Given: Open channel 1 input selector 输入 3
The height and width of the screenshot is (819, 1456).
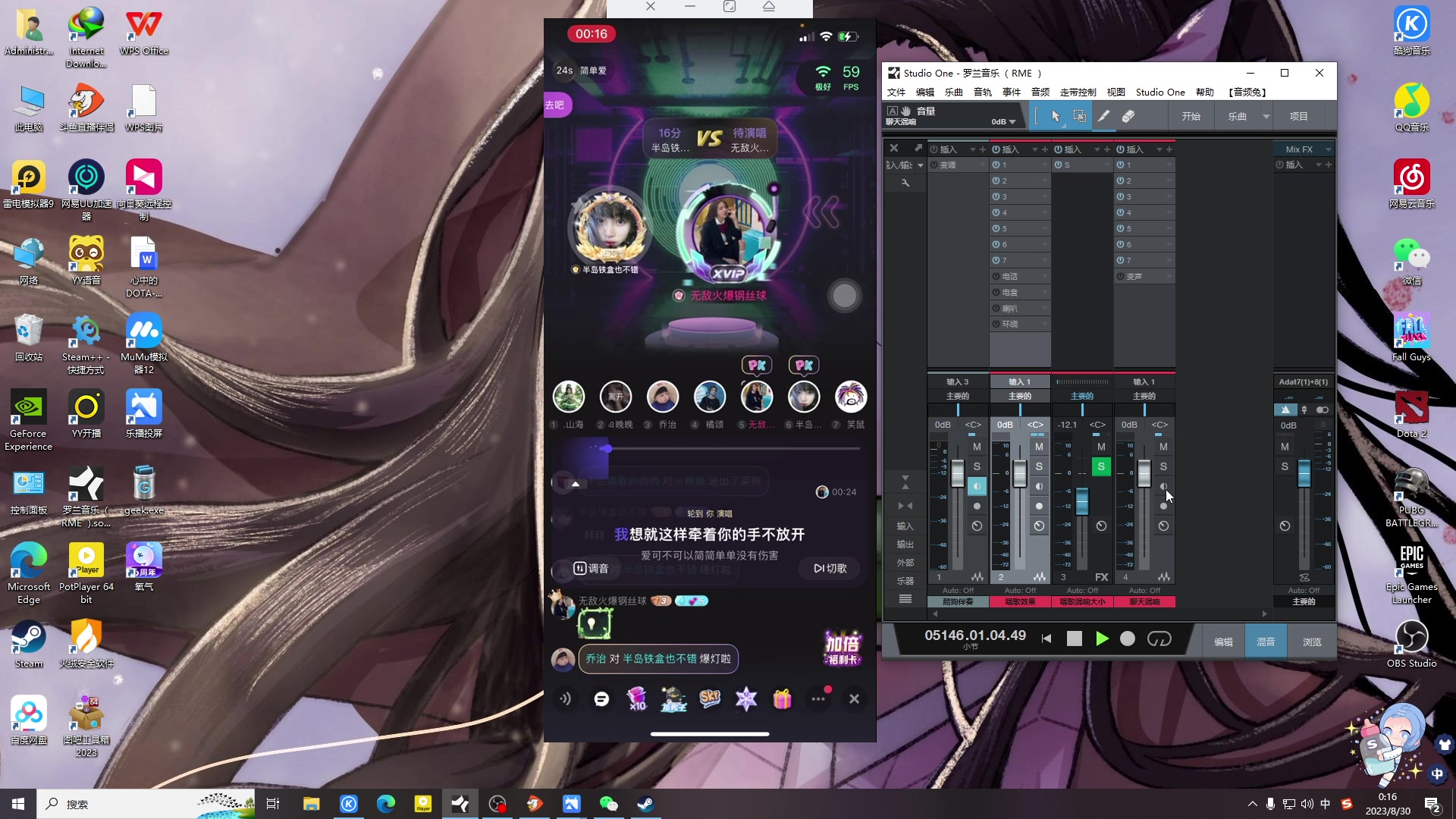Looking at the screenshot, I should coord(957,381).
